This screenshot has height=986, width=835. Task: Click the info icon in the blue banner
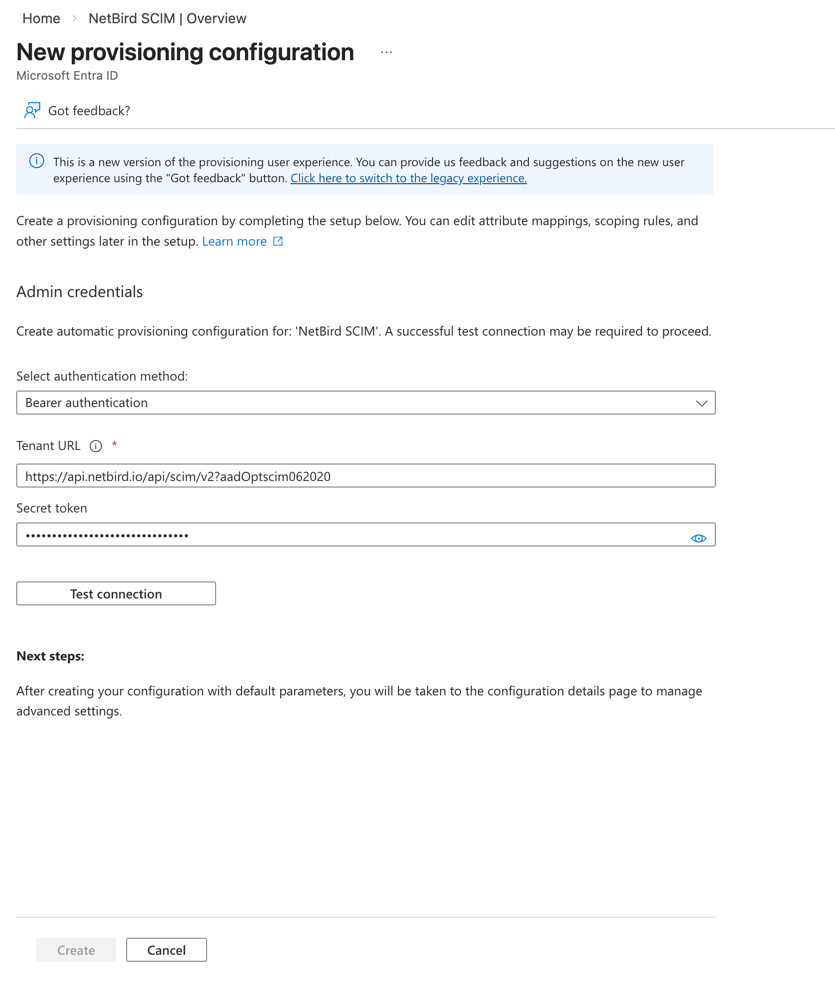37,161
